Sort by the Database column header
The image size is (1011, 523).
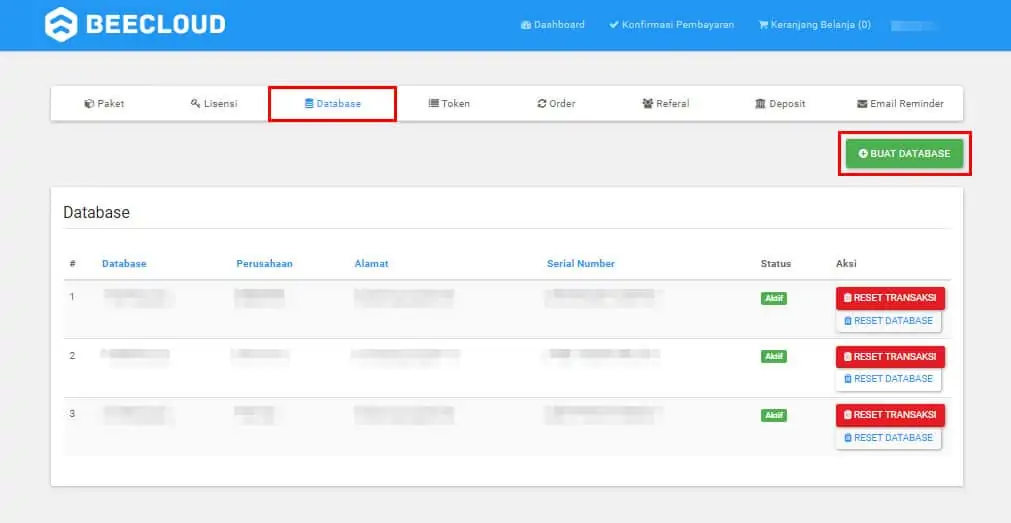tap(124, 263)
